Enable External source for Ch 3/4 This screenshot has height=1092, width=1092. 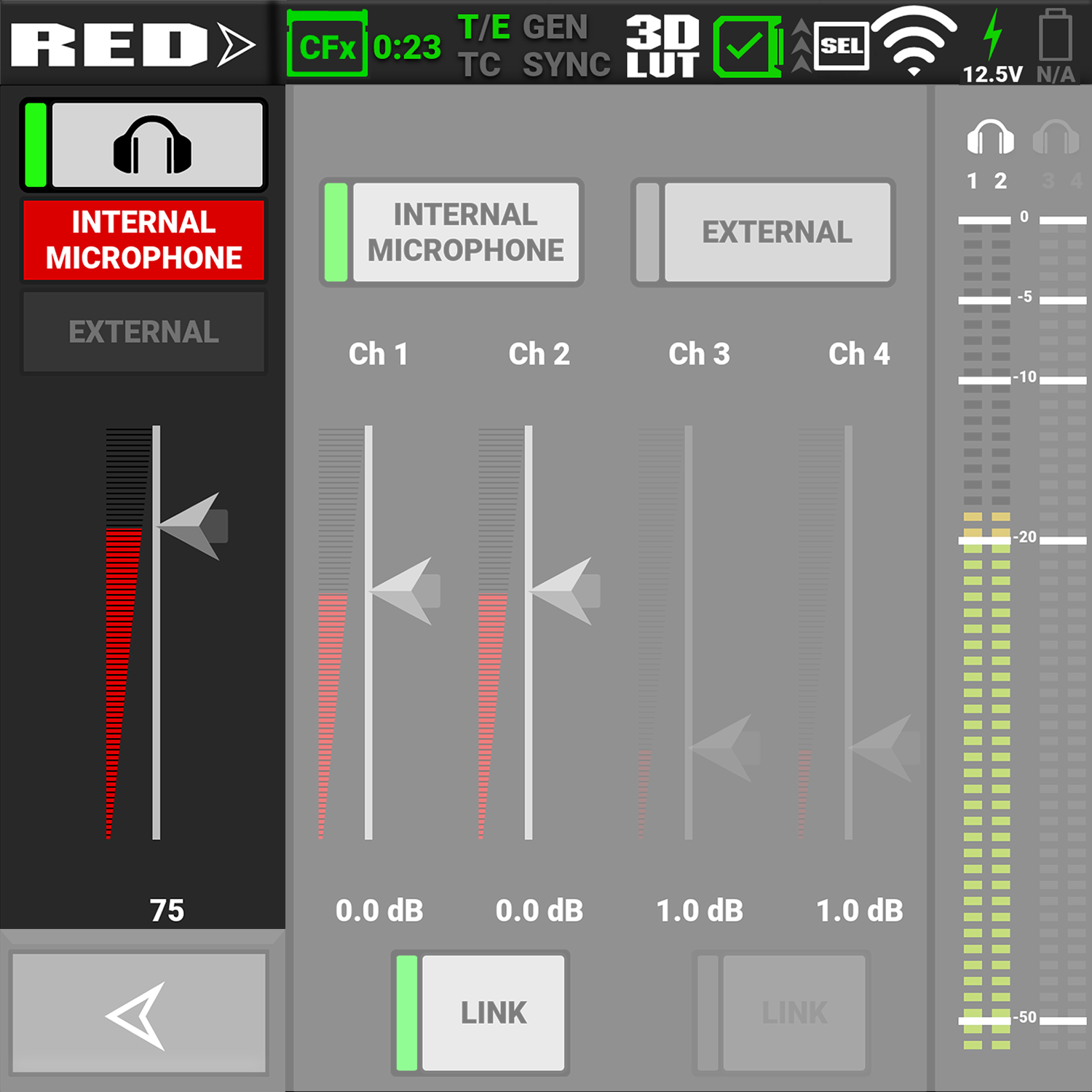[x=763, y=232]
